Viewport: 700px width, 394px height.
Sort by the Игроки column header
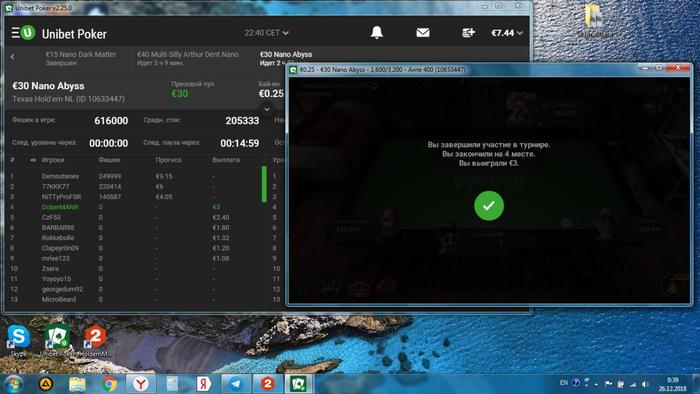coord(53,160)
